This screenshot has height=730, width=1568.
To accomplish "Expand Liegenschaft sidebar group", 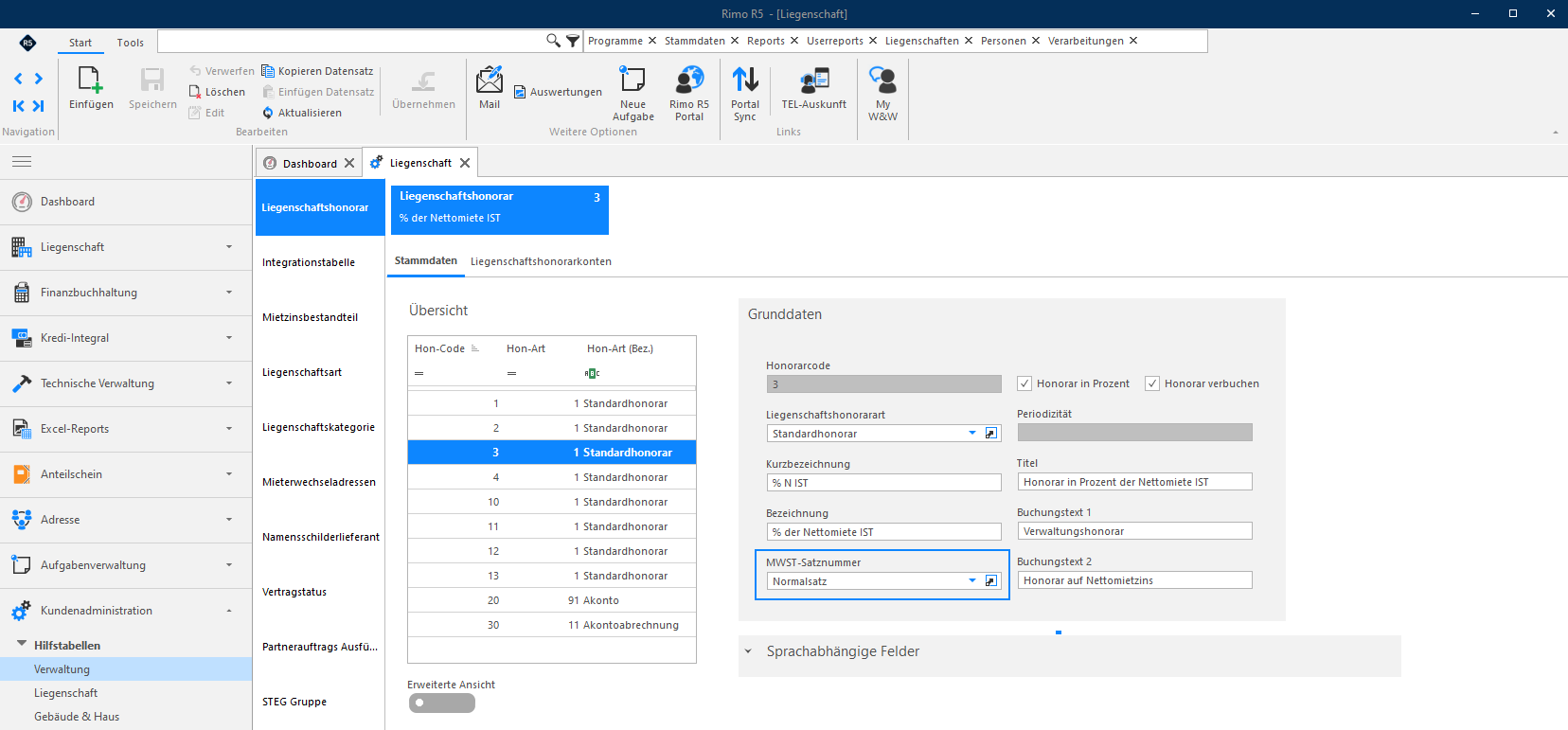I will pyautogui.click(x=229, y=247).
